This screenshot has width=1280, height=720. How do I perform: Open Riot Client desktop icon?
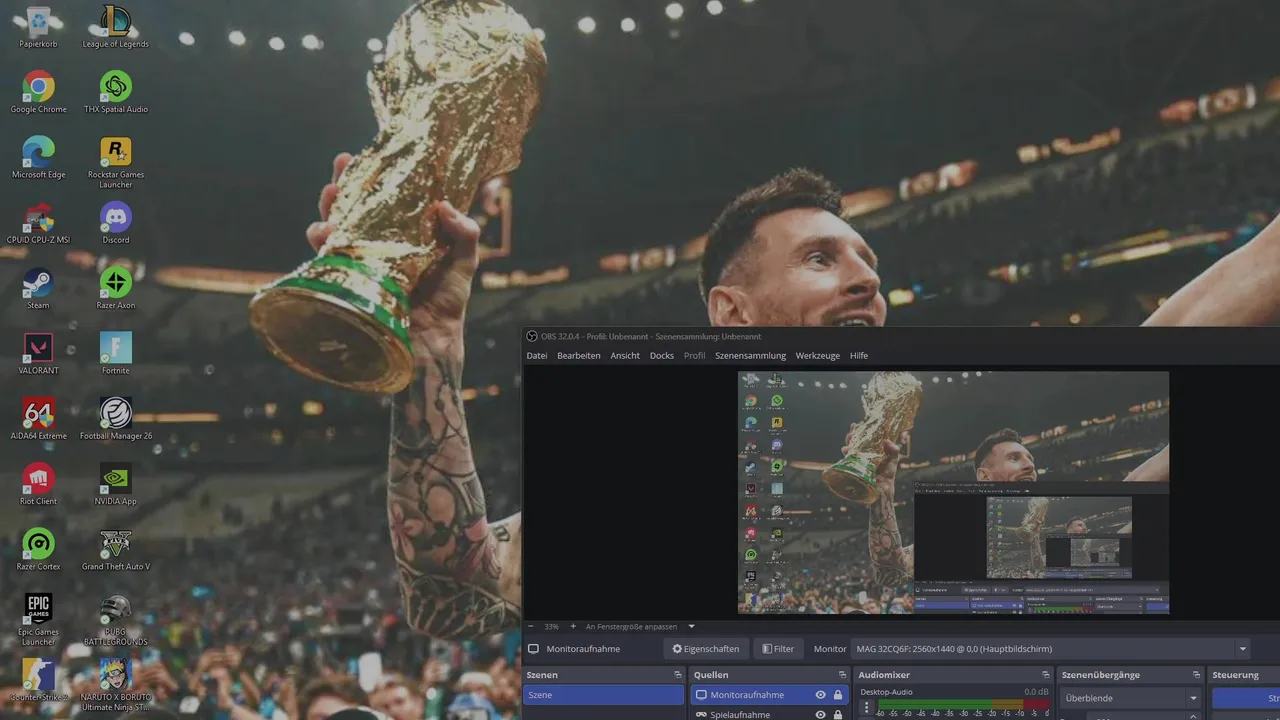(x=38, y=484)
